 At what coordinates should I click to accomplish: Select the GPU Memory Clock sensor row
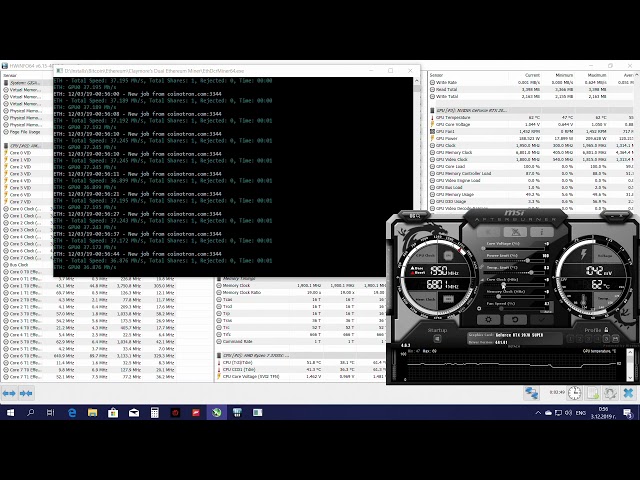(531, 152)
